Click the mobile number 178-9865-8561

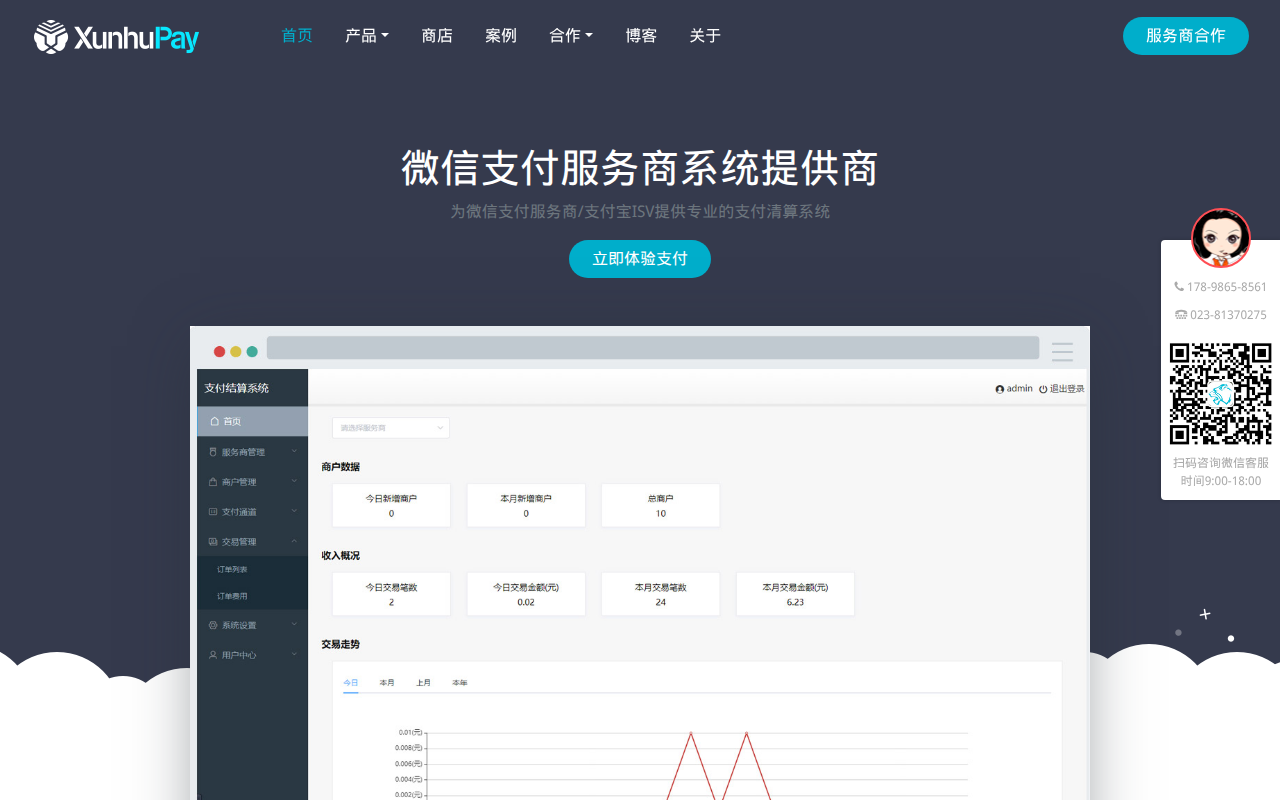click(1227, 287)
